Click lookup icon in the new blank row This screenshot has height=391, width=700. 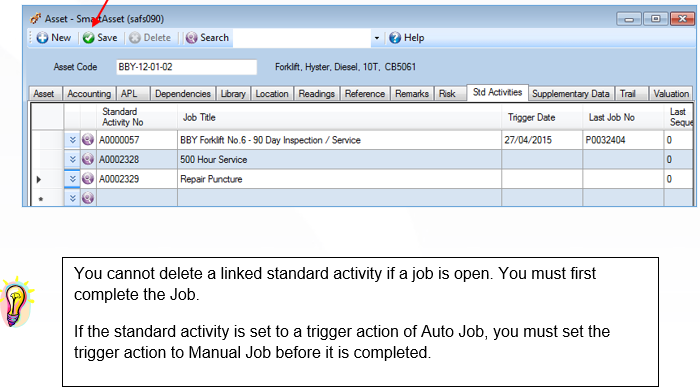(x=88, y=198)
